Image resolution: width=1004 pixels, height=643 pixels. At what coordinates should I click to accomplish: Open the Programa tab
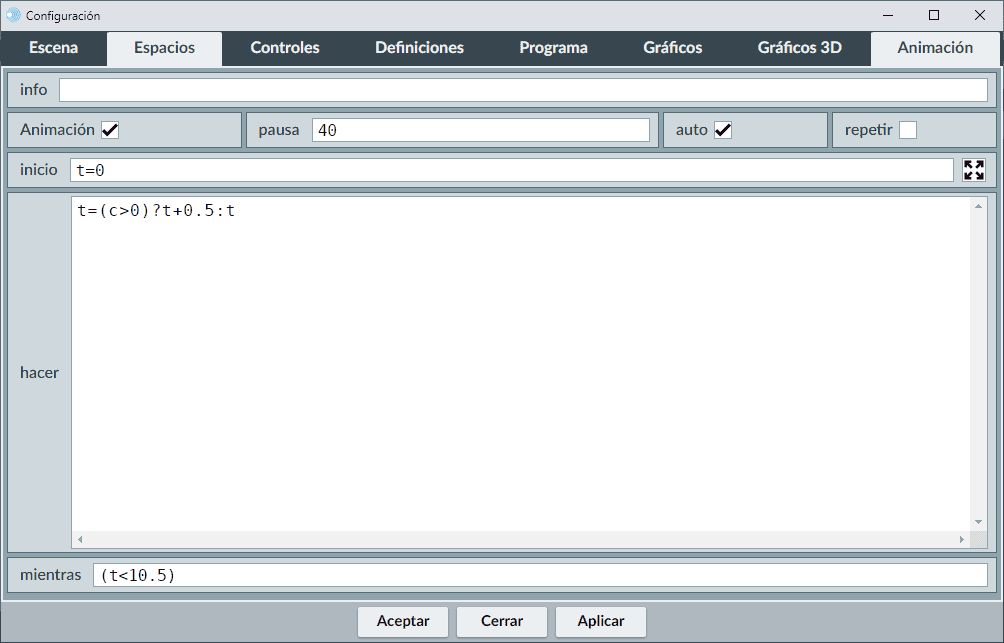(x=553, y=48)
